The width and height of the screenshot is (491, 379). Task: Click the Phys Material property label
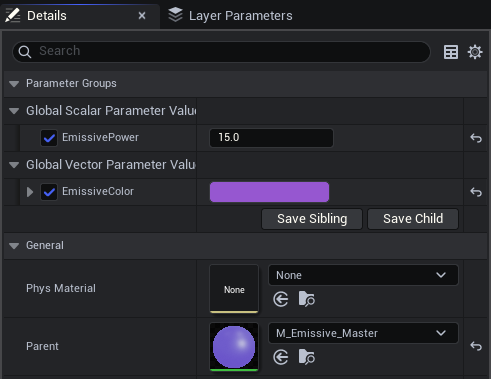coord(61,288)
